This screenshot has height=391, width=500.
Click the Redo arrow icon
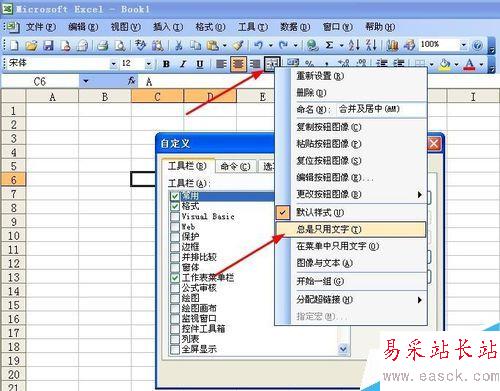283,45
